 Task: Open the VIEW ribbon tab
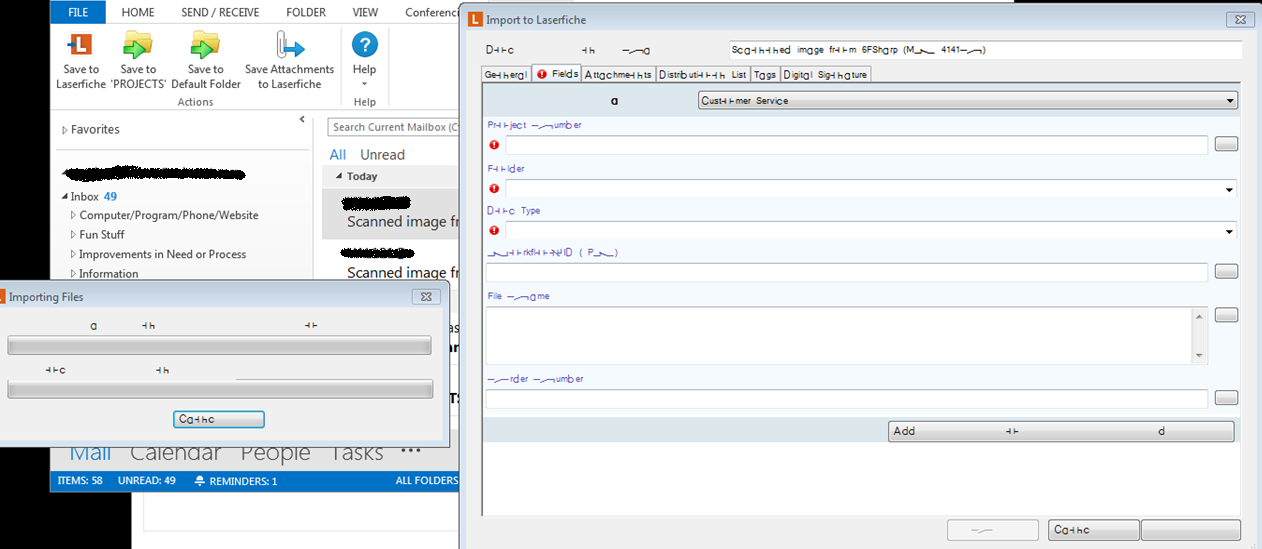[x=365, y=12]
